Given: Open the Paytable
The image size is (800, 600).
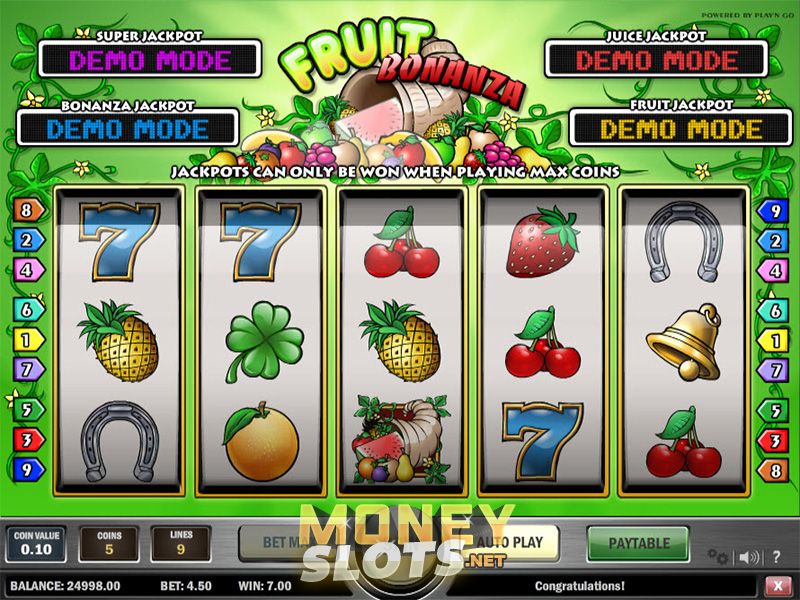Looking at the screenshot, I should click(638, 543).
